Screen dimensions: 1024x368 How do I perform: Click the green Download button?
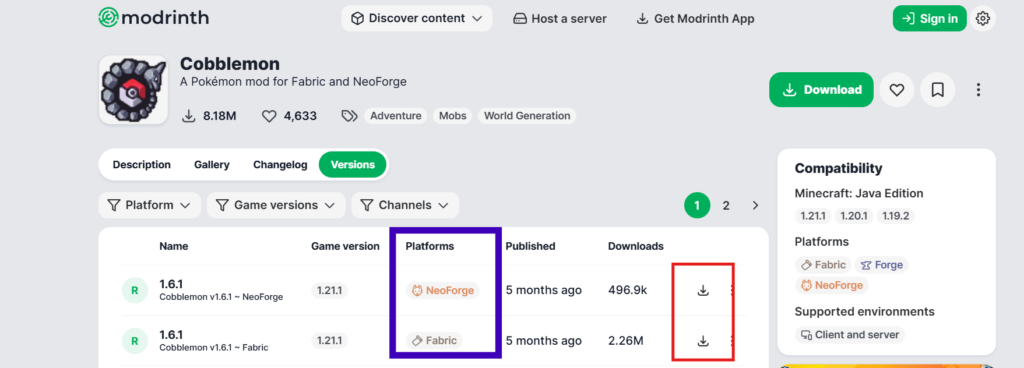[x=822, y=89]
